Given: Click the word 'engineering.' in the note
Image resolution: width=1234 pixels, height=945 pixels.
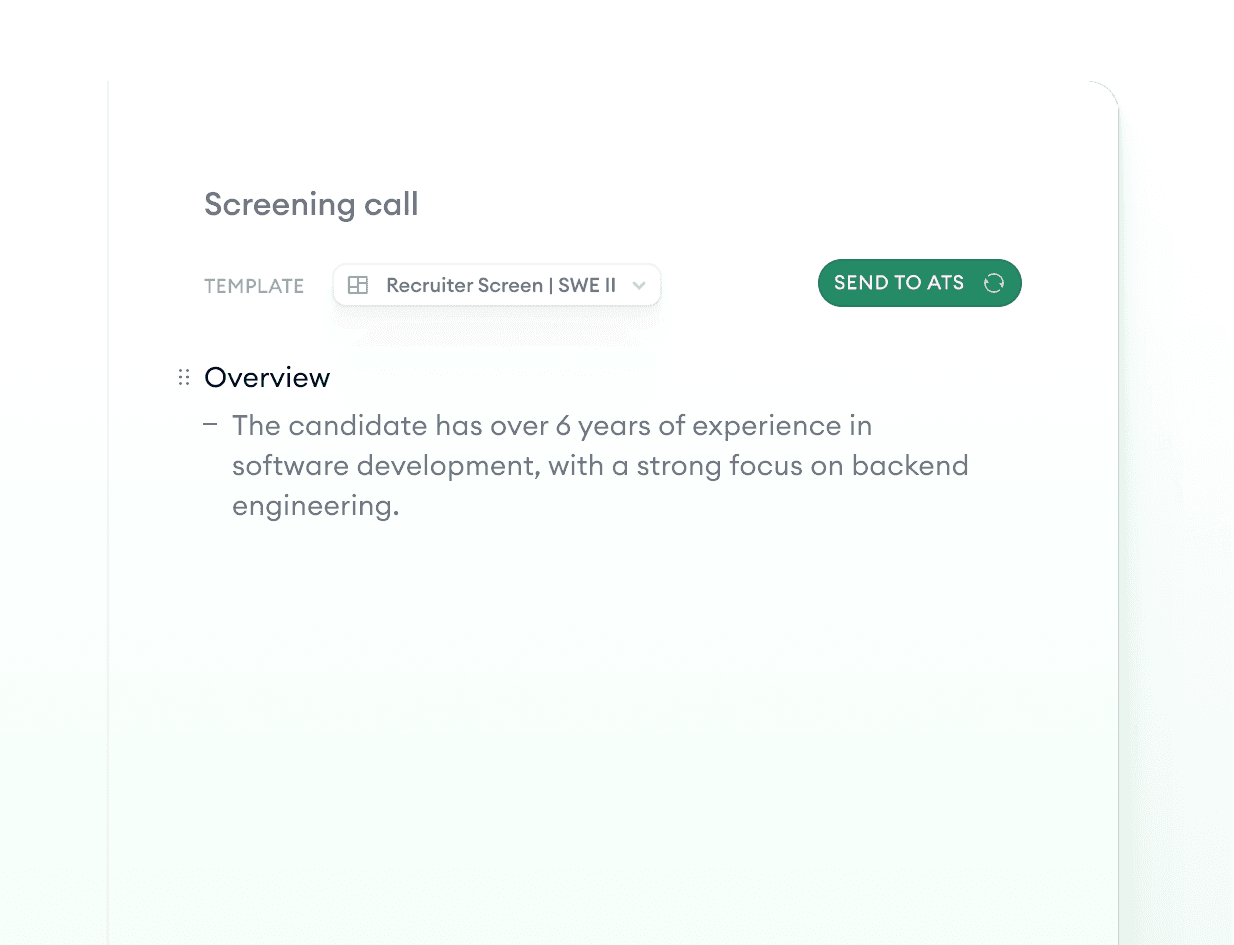Looking at the screenshot, I should point(316,506).
